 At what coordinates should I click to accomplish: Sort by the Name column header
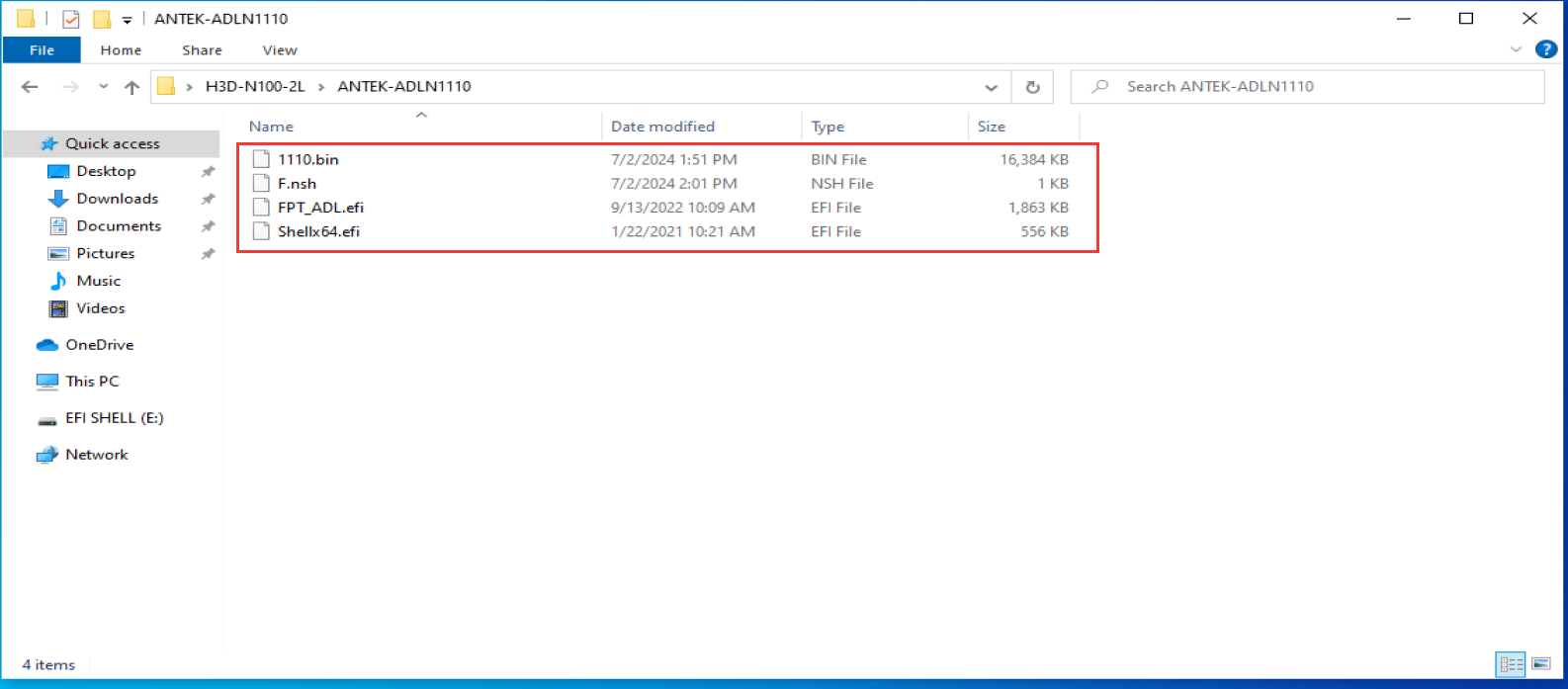[271, 127]
